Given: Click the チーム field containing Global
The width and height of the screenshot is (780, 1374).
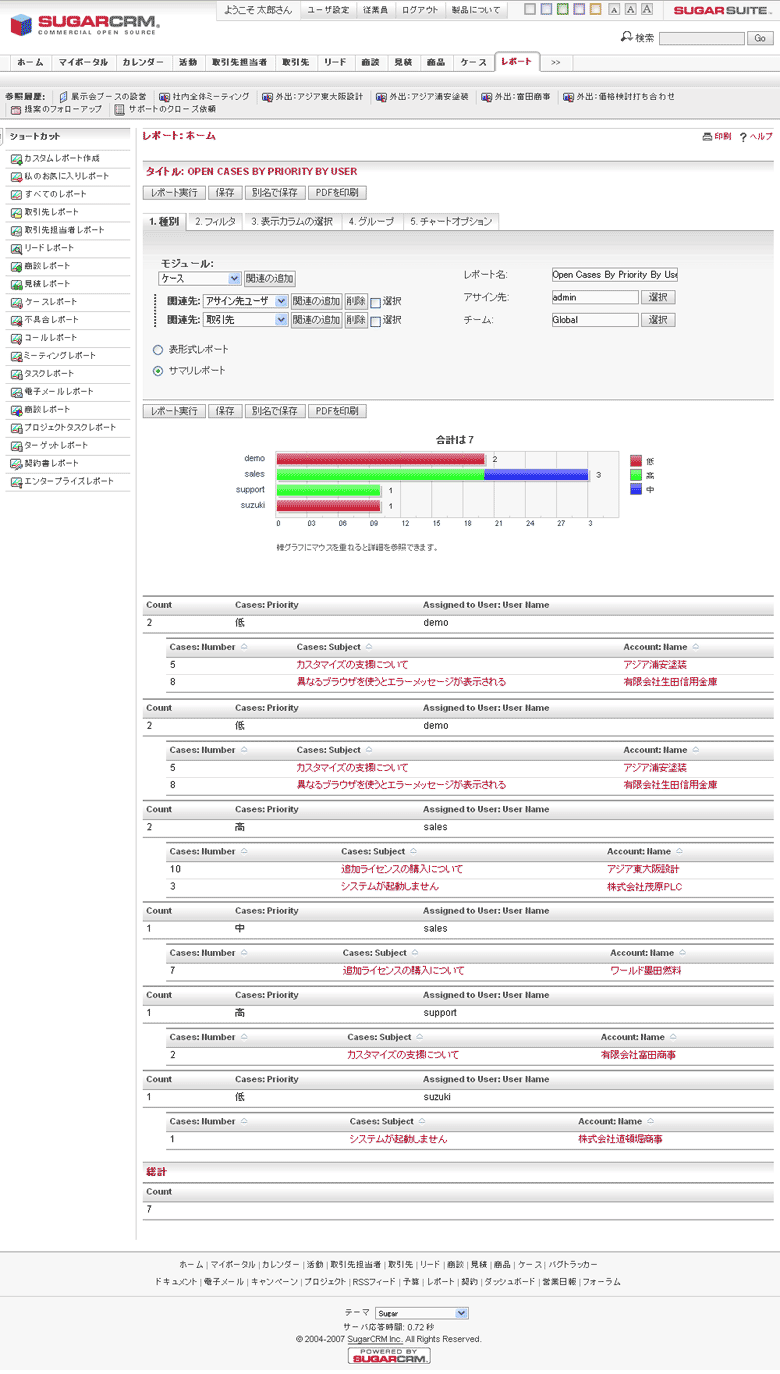Looking at the screenshot, I should (x=594, y=321).
